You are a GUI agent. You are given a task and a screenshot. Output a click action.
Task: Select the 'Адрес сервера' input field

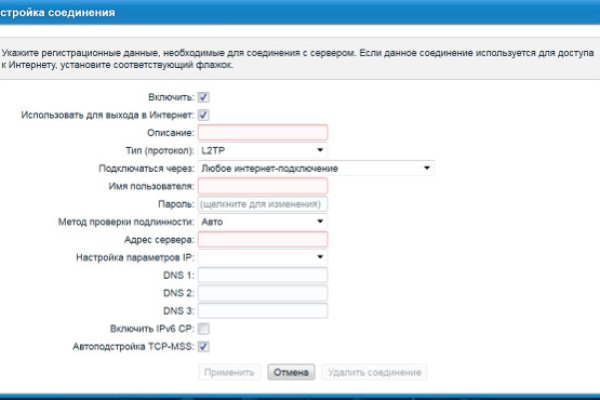[263, 239]
